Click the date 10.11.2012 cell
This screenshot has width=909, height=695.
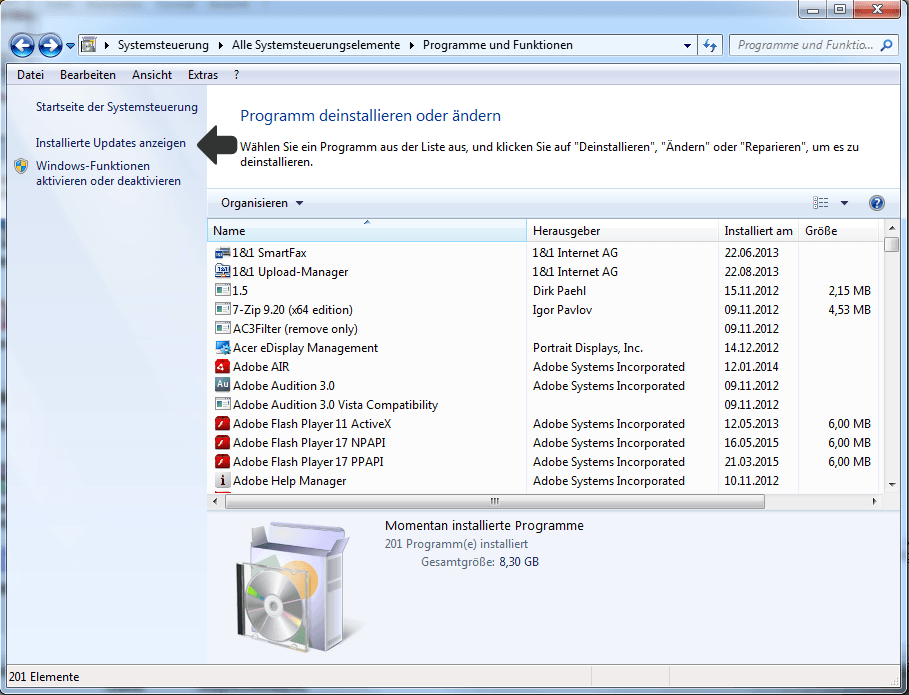coord(751,481)
